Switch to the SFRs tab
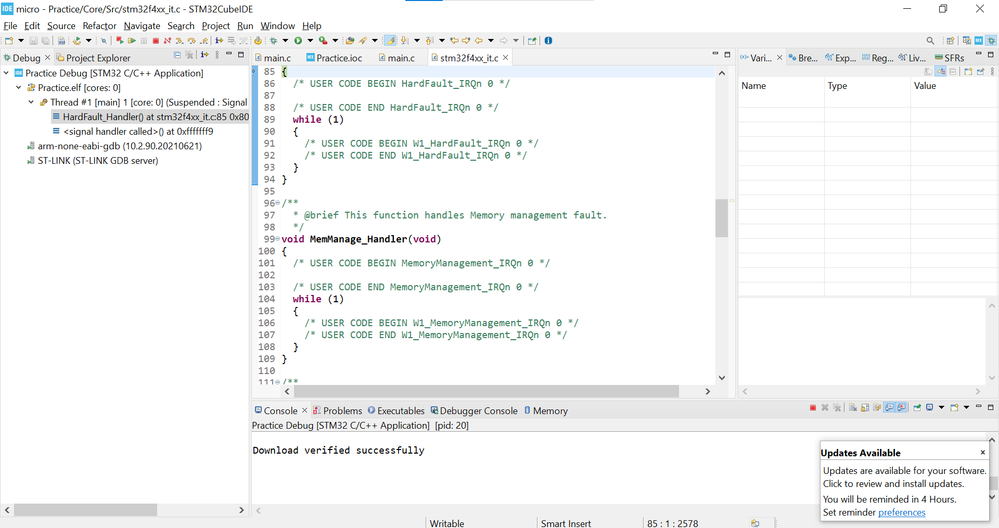The image size is (999, 528). [949, 57]
